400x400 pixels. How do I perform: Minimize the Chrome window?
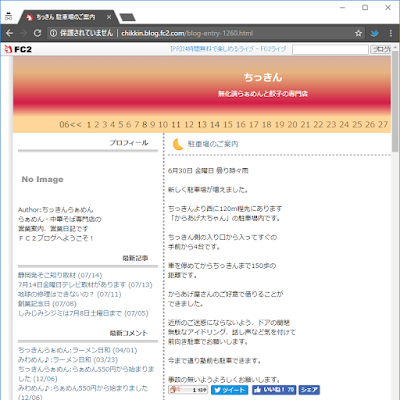pyautogui.click(x=342, y=7)
